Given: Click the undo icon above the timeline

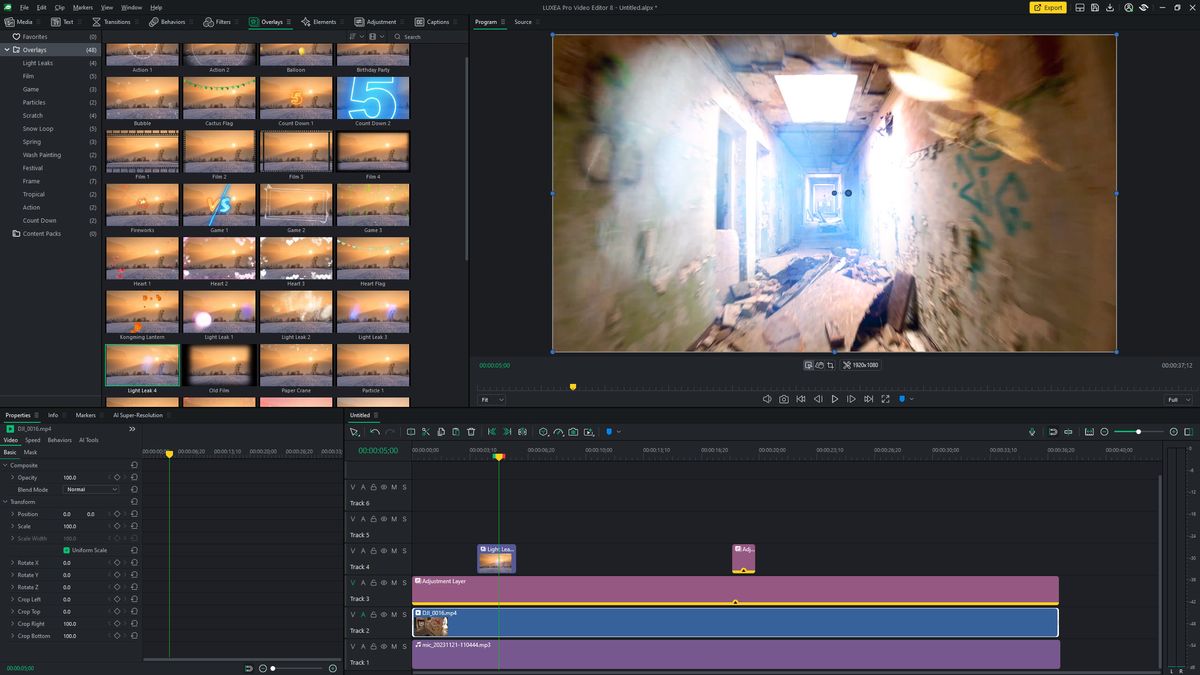Looking at the screenshot, I should point(375,432).
